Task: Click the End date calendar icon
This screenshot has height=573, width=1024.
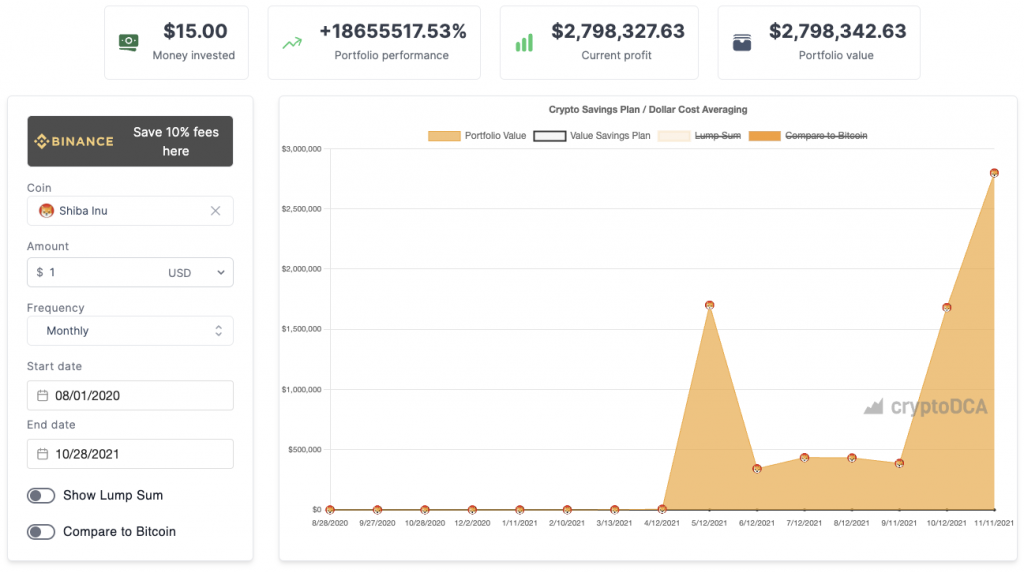Action: 42,454
